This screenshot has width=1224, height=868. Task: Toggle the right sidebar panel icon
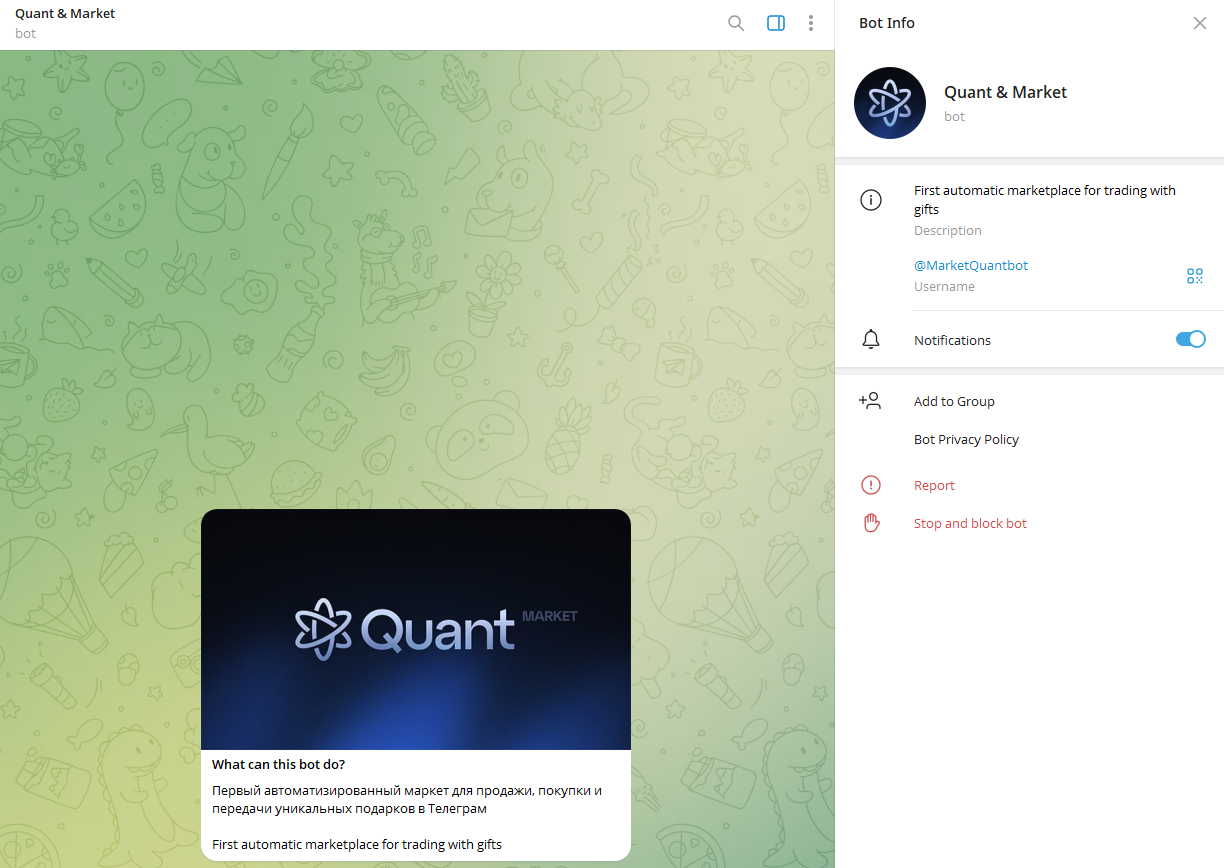[776, 23]
